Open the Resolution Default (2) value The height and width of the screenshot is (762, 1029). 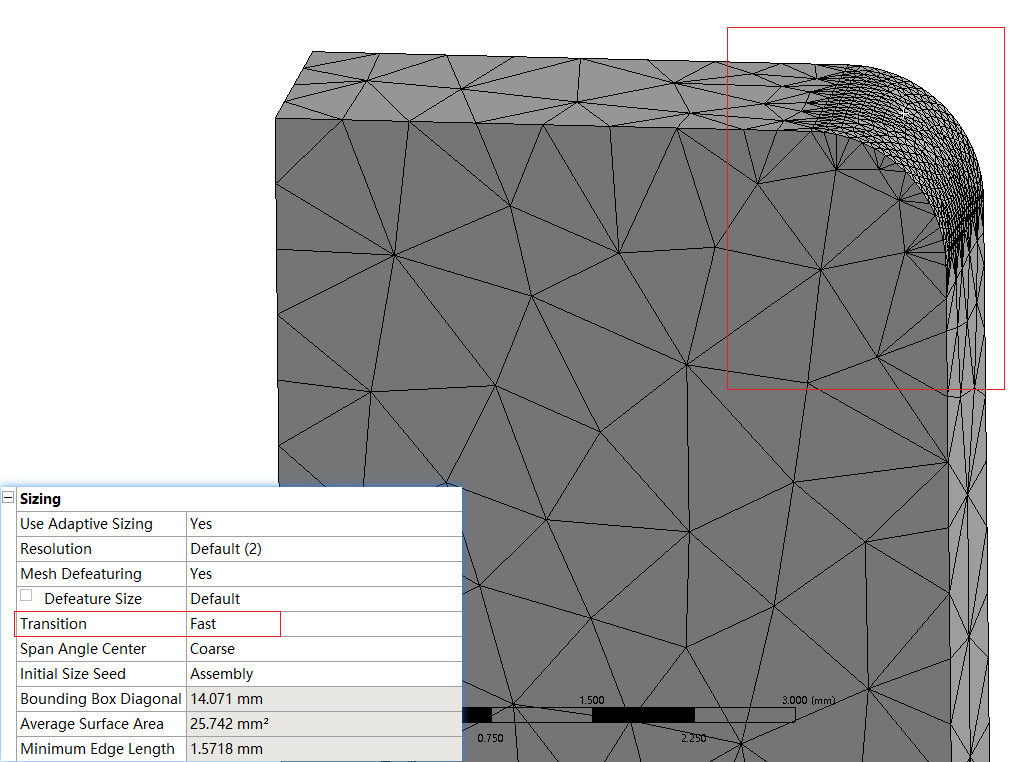(323, 549)
